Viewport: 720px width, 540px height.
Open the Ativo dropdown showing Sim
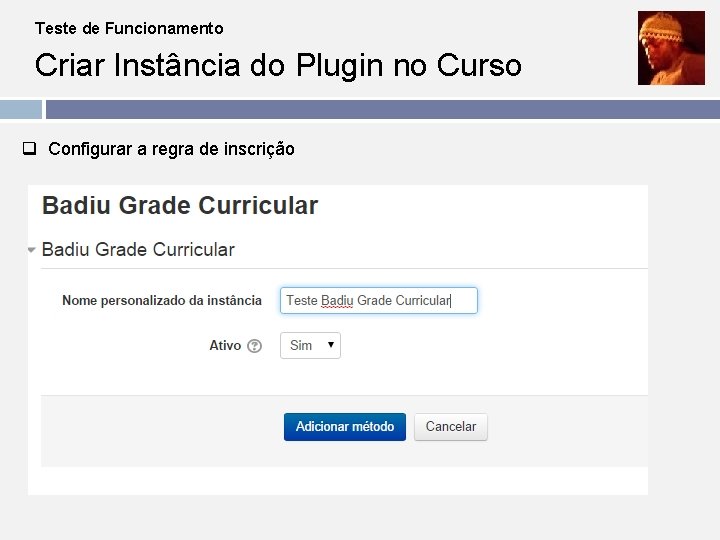tap(310, 346)
